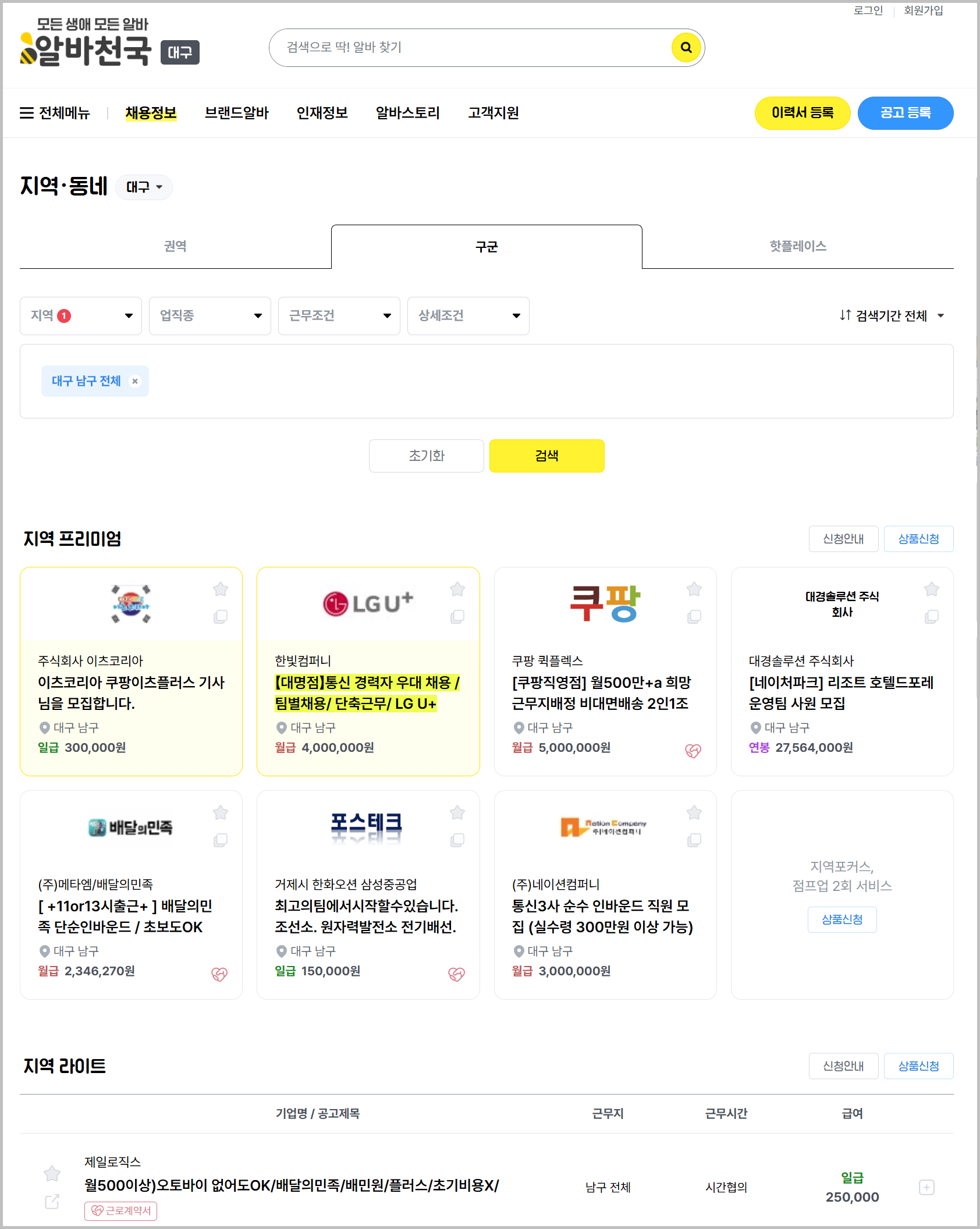This screenshot has width=980, height=1229.
Task: Click the yellow search magnifier icon
Action: pos(686,47)
